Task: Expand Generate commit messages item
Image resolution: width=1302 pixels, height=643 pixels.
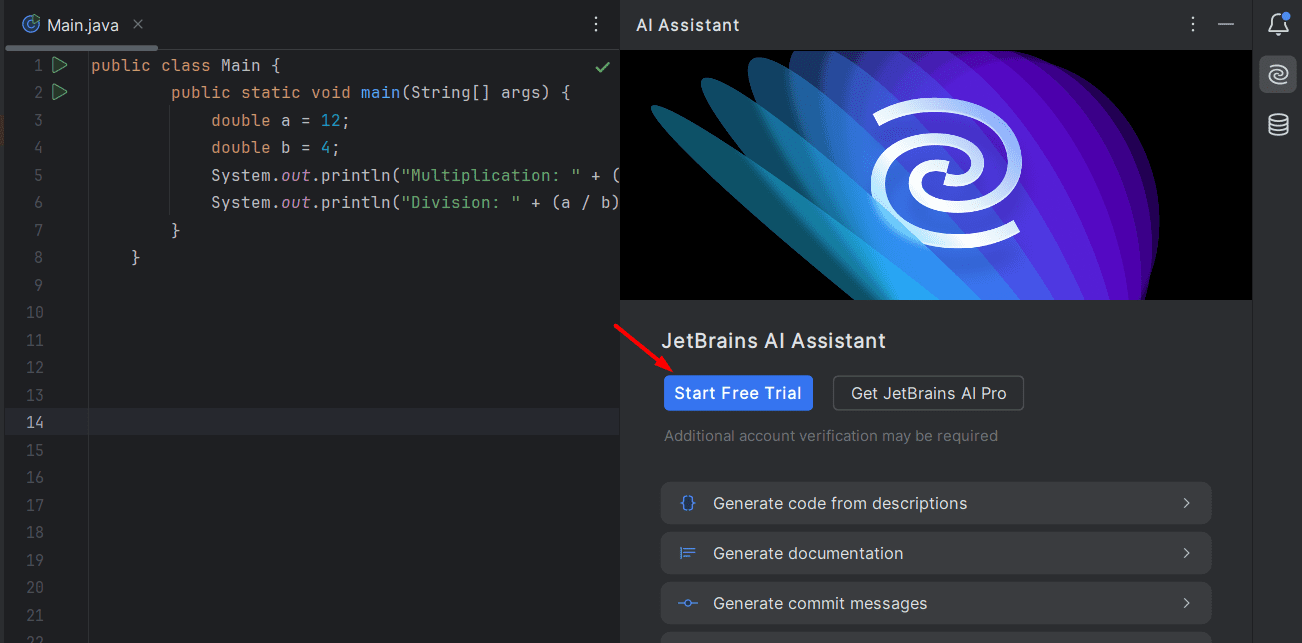Action: 936,603
